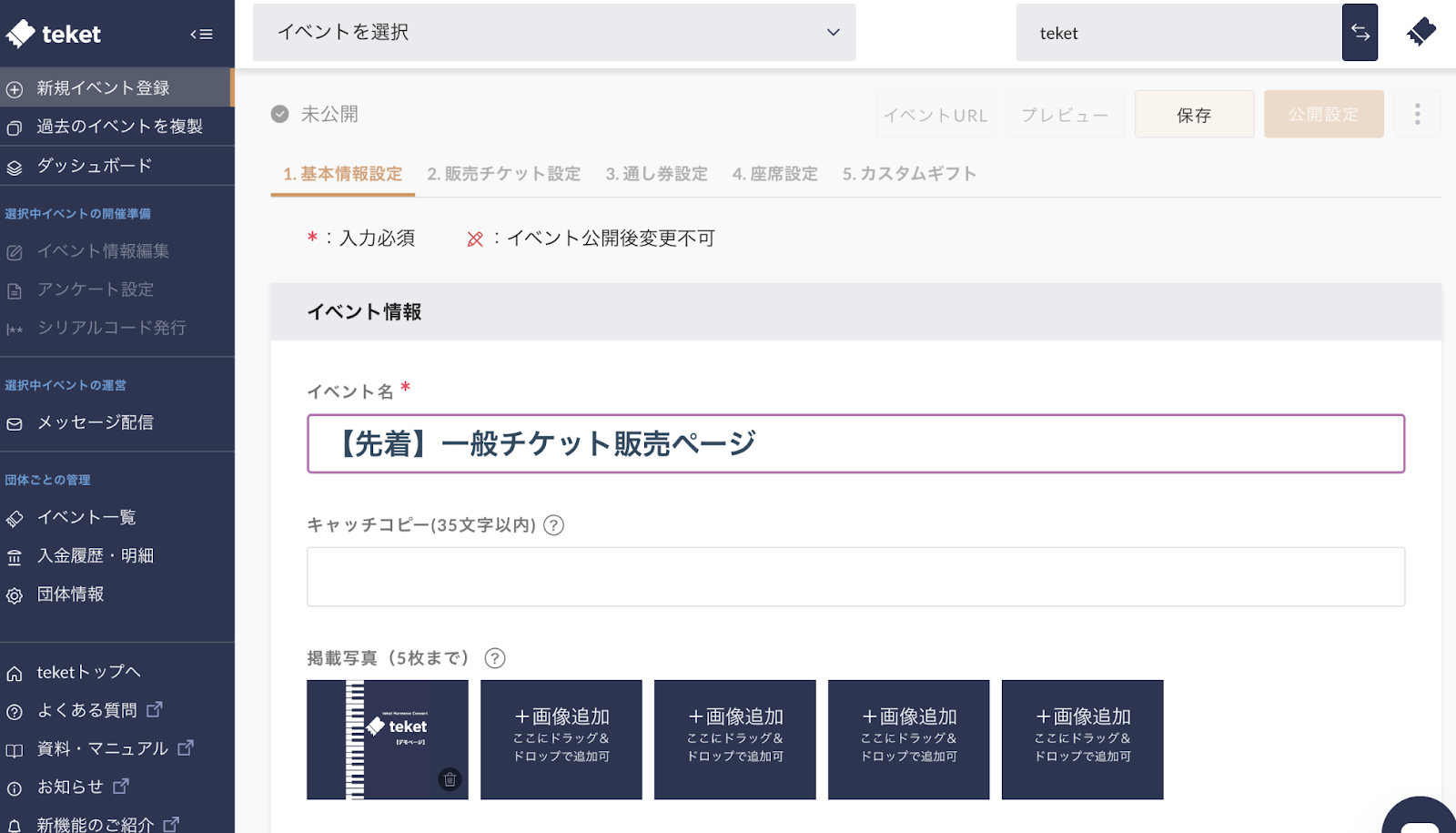The image size is (1456, 833).
Task: Click the document icon beside アンケート設定
Action: pyautogui.click(x=15, y=290)
